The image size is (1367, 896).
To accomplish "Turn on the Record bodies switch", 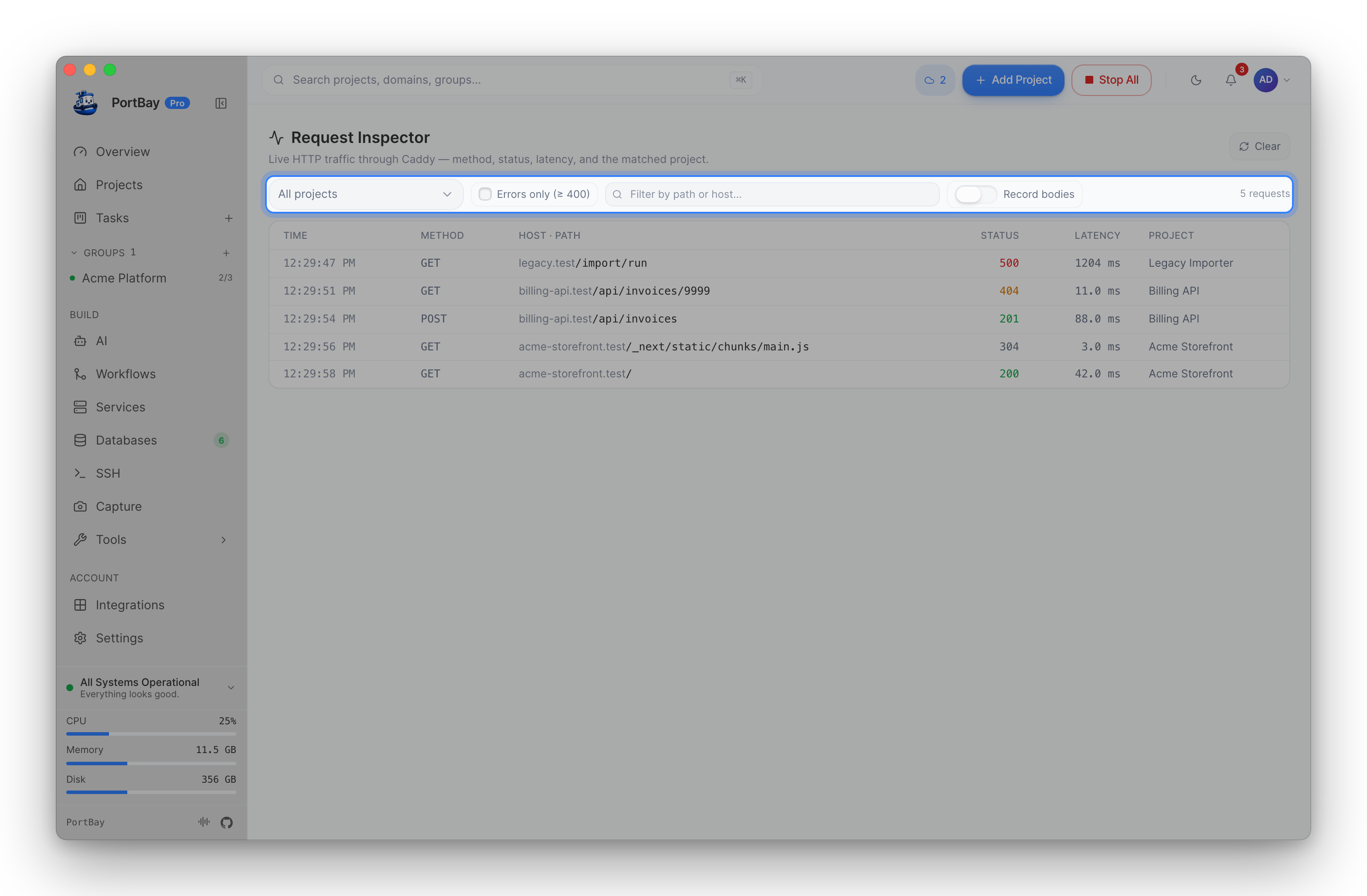I will (975, 194).
